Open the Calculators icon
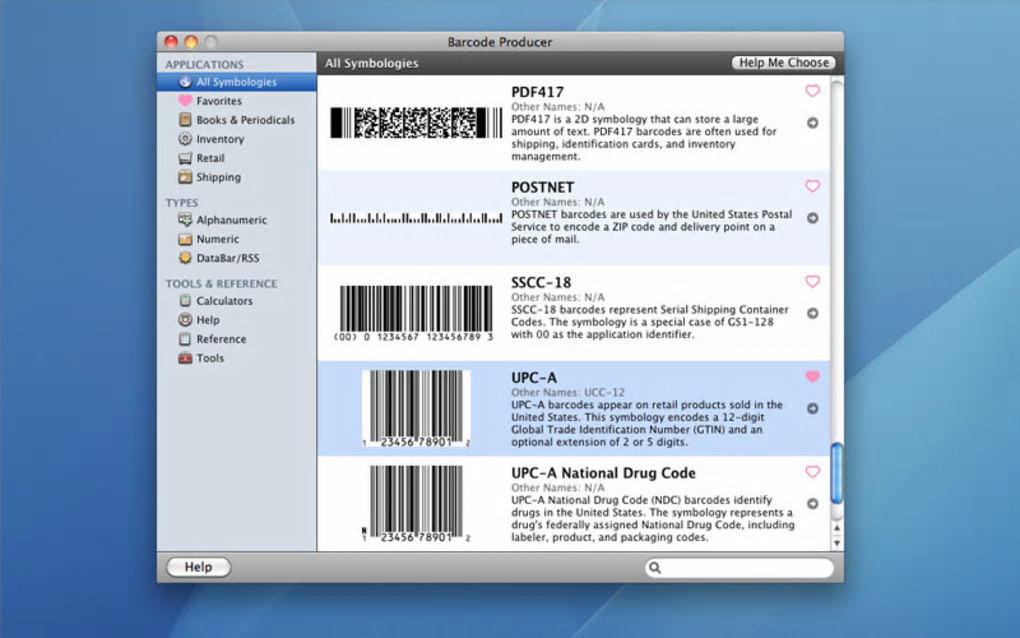The width and height of the screenshot is (1020, 638). pos(185,300)
